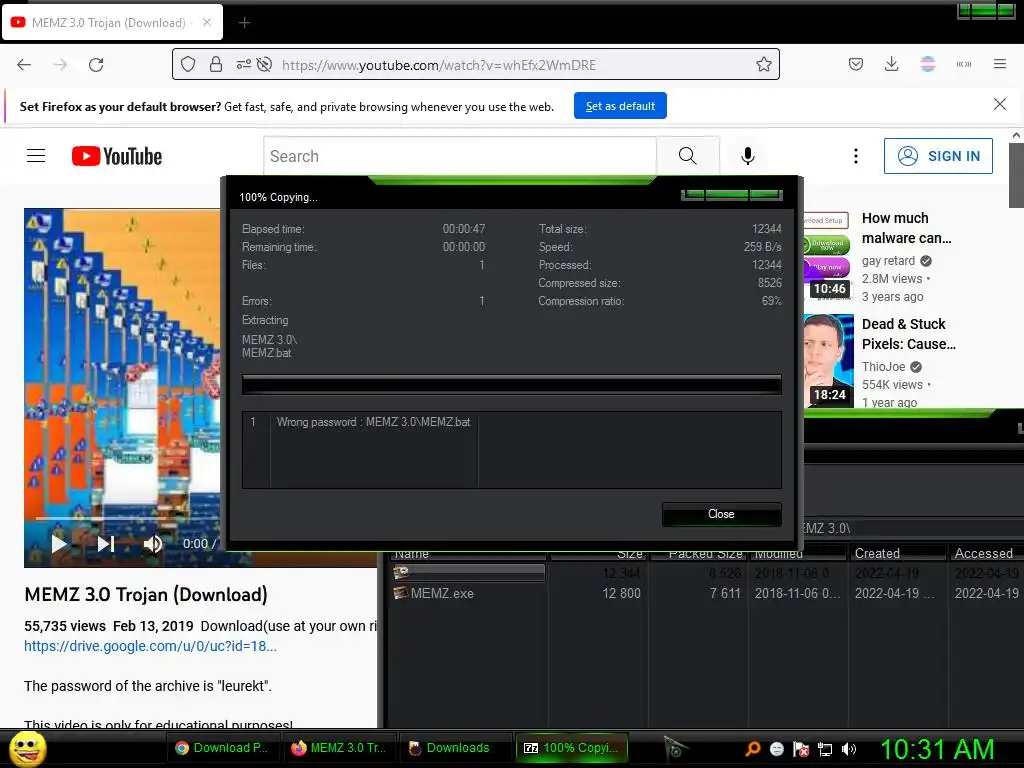Click the taskbar clock 10:31 AM
The height and width of the screenshot is (768, 1024).
[x=937, y=749]
